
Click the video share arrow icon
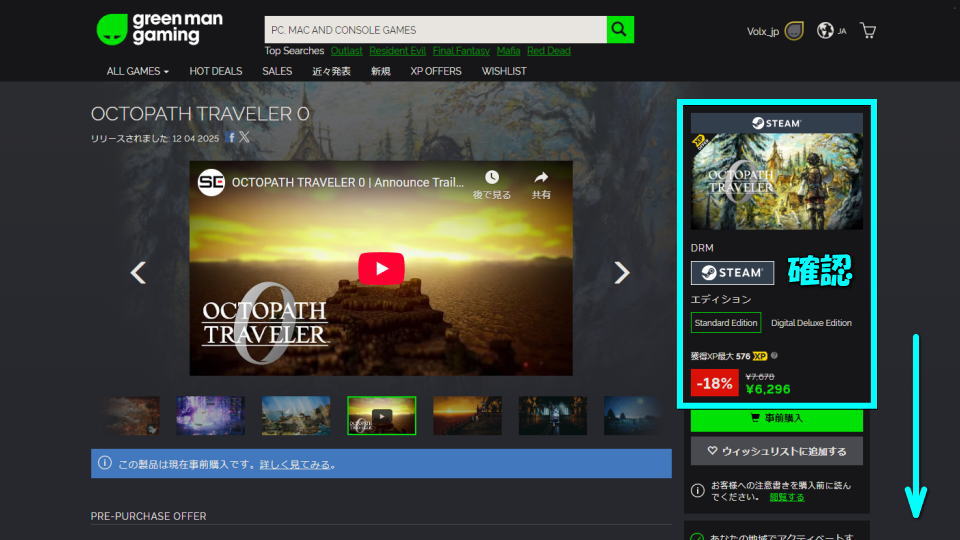[x=541, y=178]
